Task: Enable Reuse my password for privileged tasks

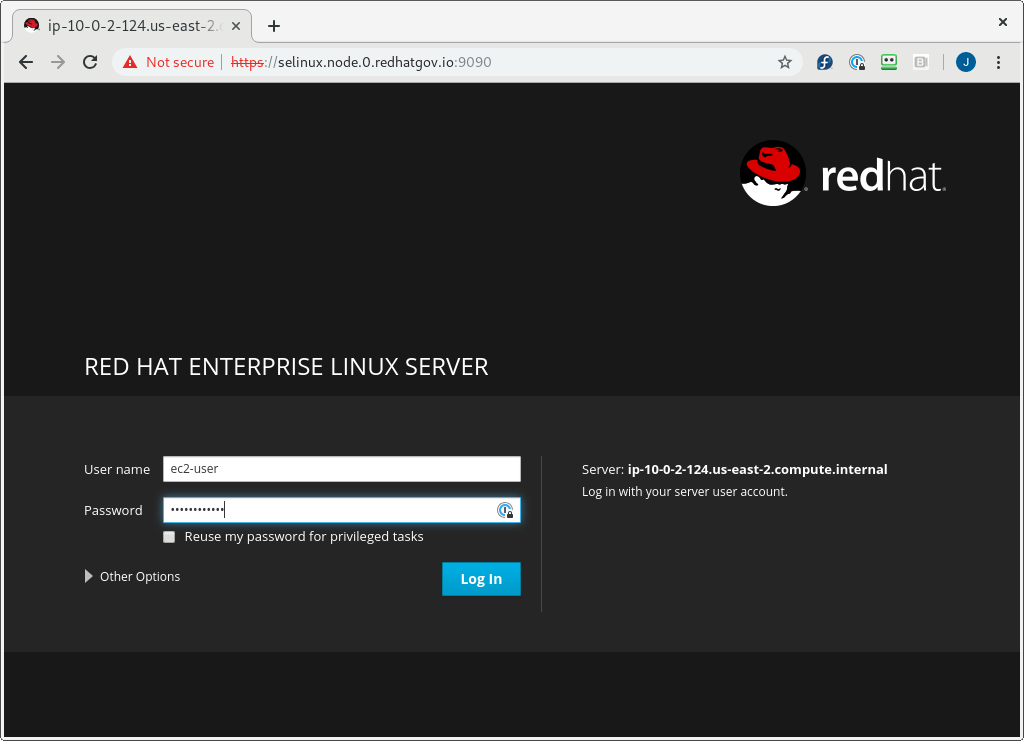Action: [169, 537]
